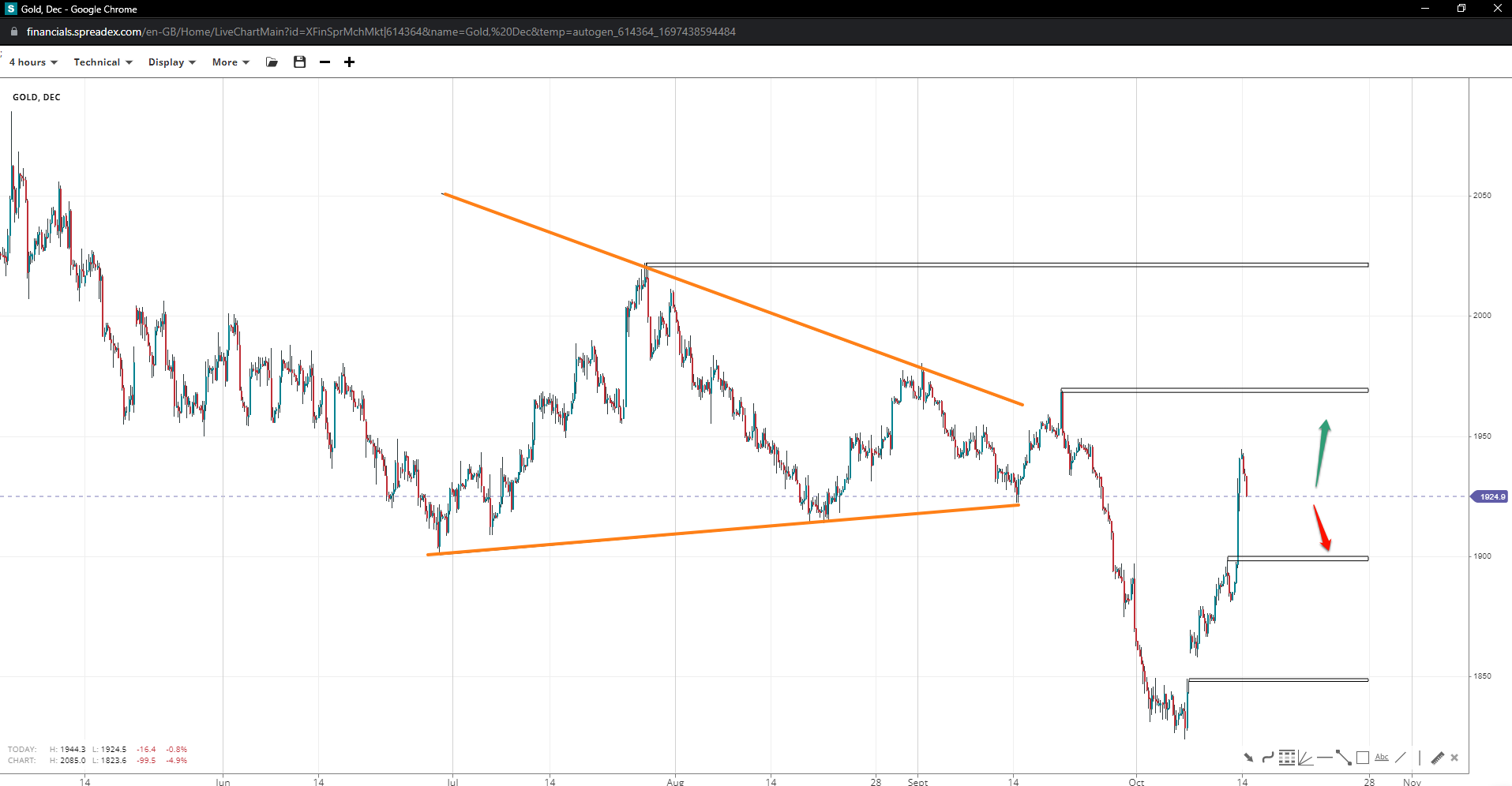This screenshot has height=786, width=1512.
Task: Save the chart using the floppy disk icon
Action: [x=299, y=62]
